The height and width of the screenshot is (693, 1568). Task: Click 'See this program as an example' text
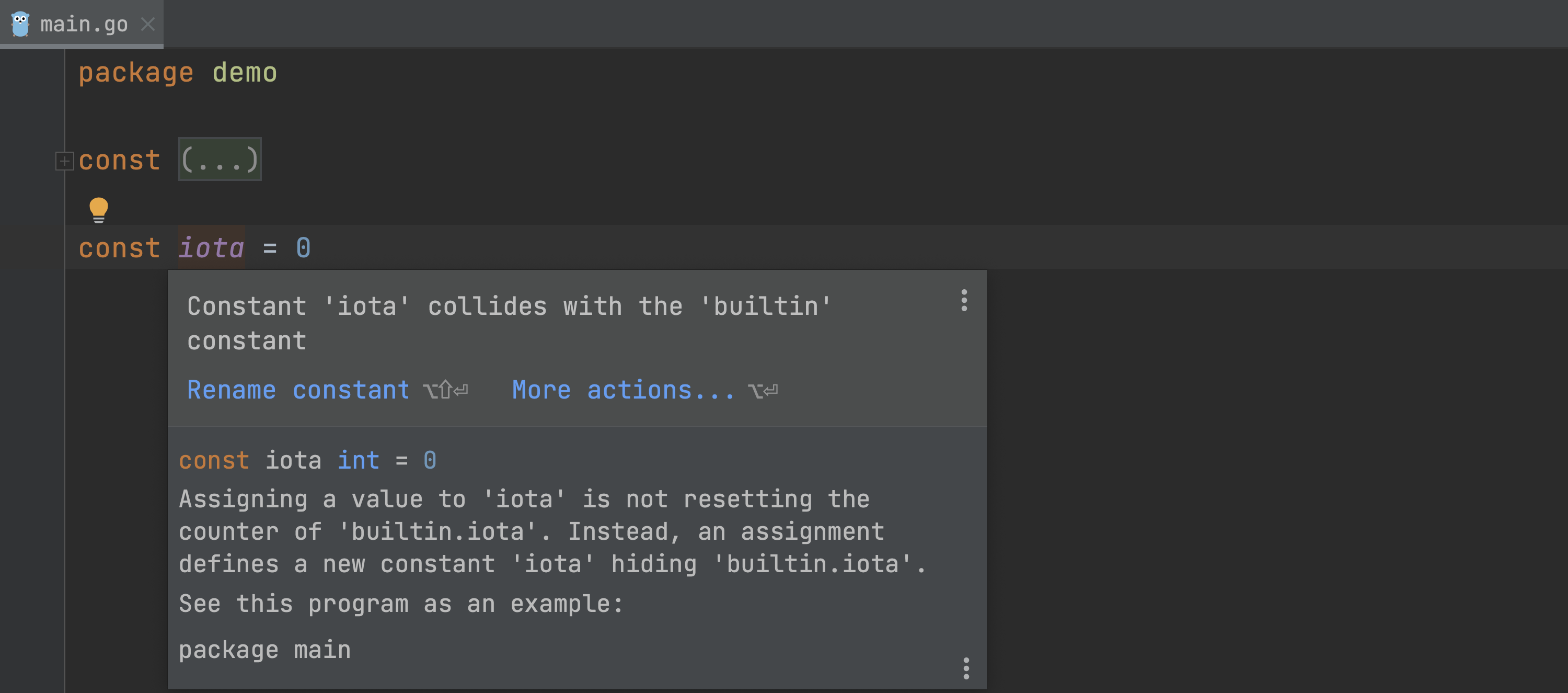pyautogui.click(x=400, y=604)
